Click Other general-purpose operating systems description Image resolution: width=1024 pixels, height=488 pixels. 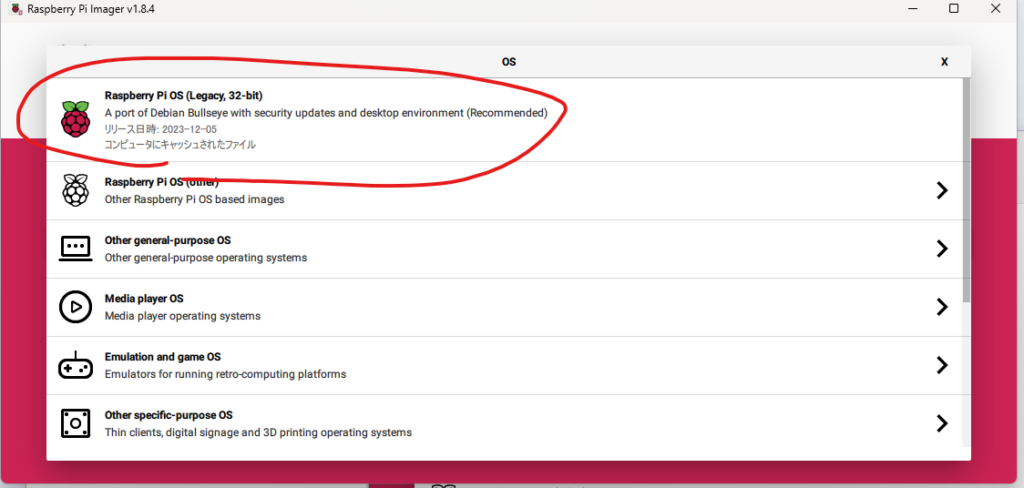[206, 258]
